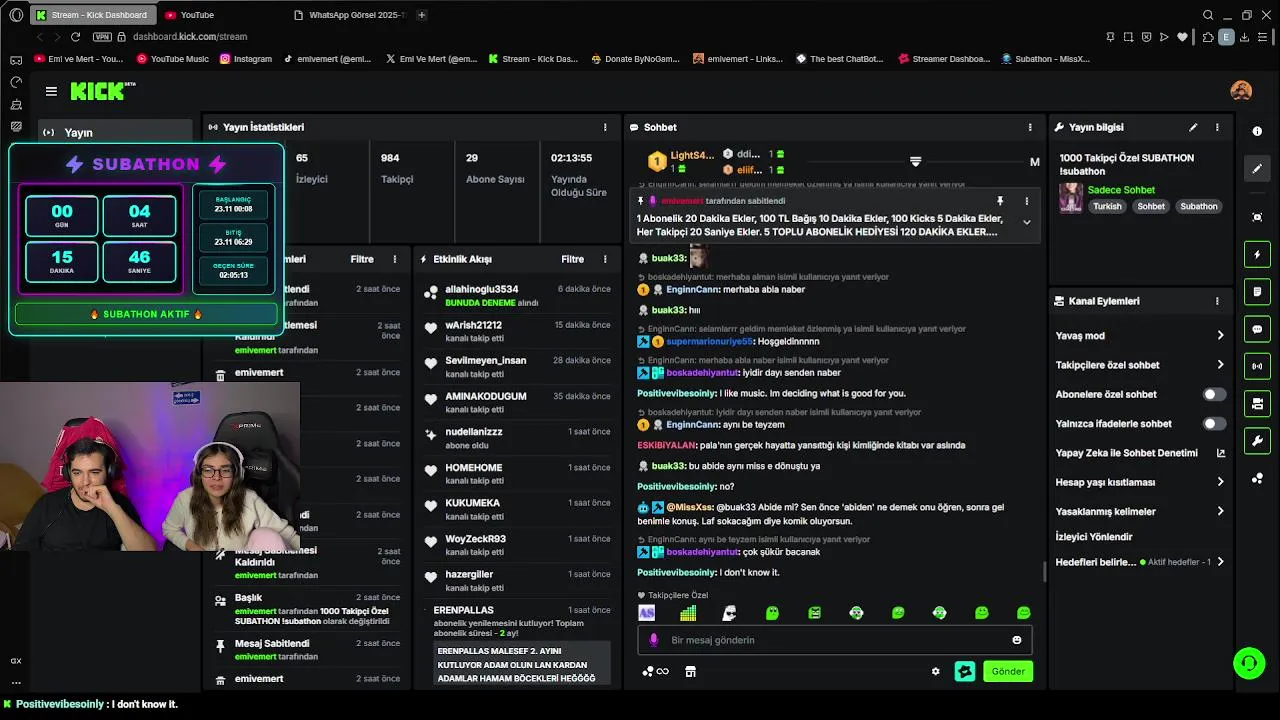Click the notes document icon in the right sidebar
This screenshot has width=1280, height=720.
tap(1257, 292)
